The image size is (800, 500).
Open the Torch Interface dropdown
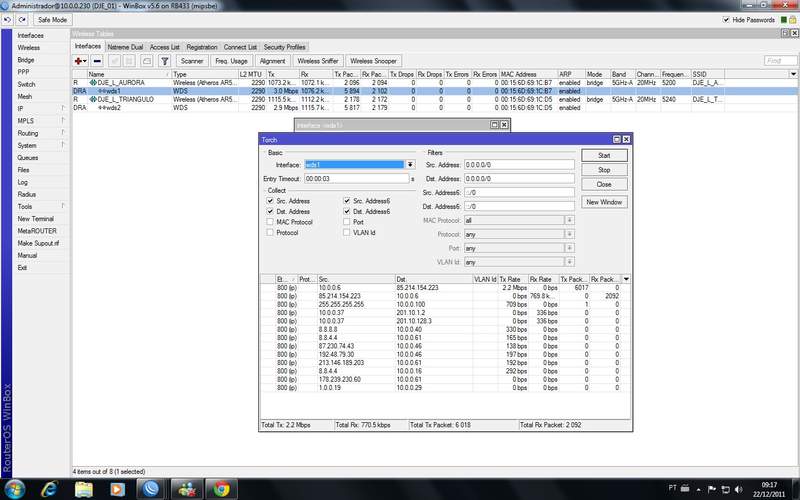tap(410, 165)
